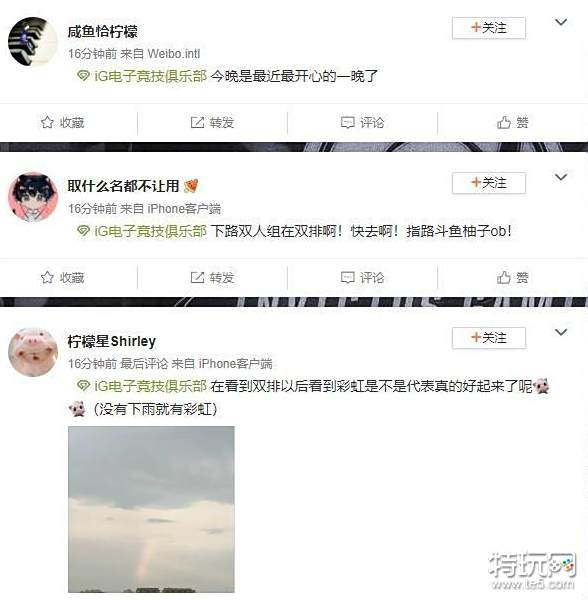
Task: Click repost icon on 咸鱼恰柠檬's post
Action: pyautogui.click(x=197, y=122)
